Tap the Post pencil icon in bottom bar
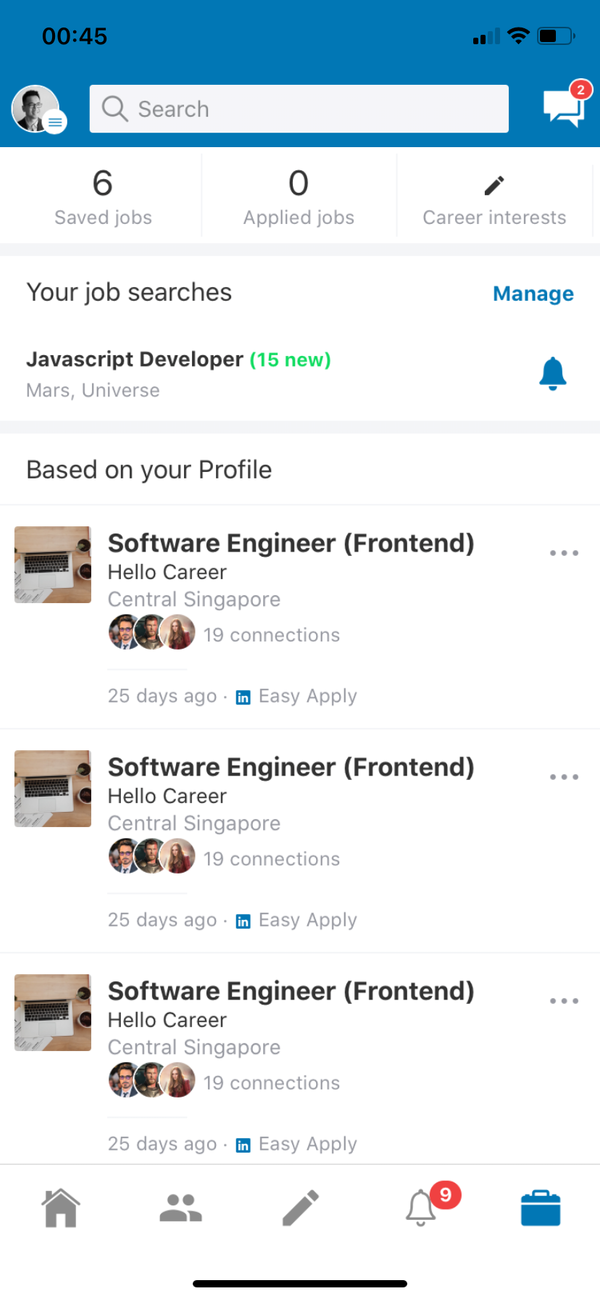Screen dimensions: 600x1299 (x=300, y=1208)
